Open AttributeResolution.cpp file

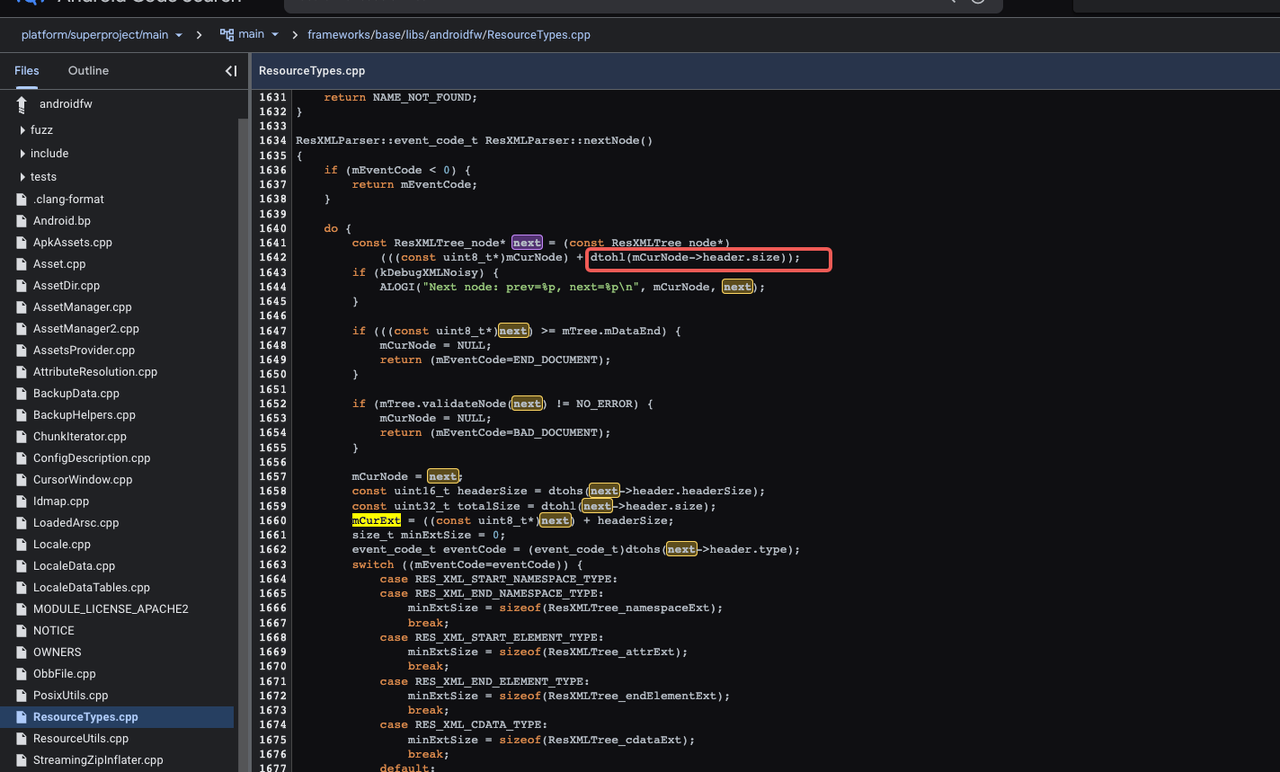pos(95,372)
